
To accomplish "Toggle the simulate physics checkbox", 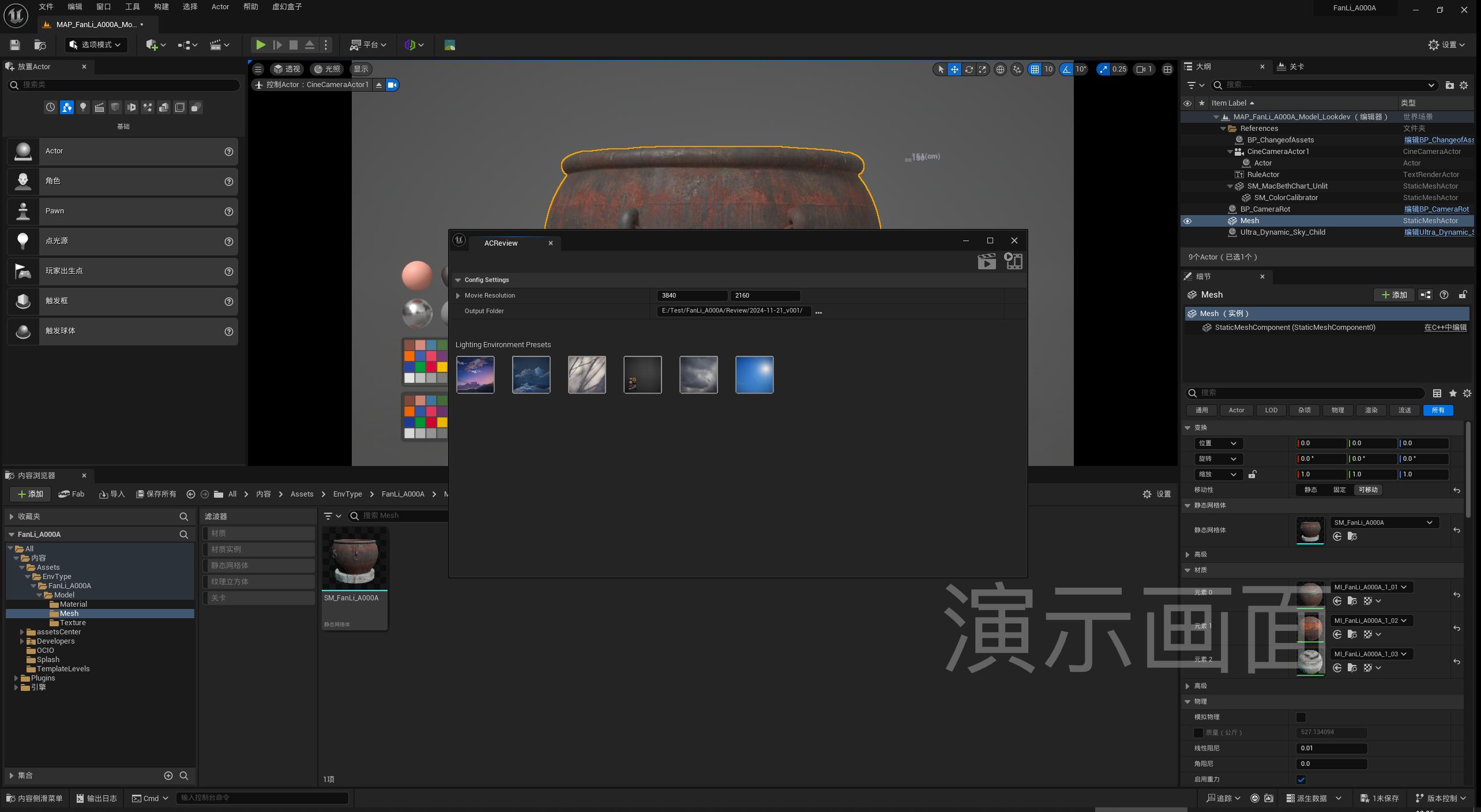I will [1301, 717].
